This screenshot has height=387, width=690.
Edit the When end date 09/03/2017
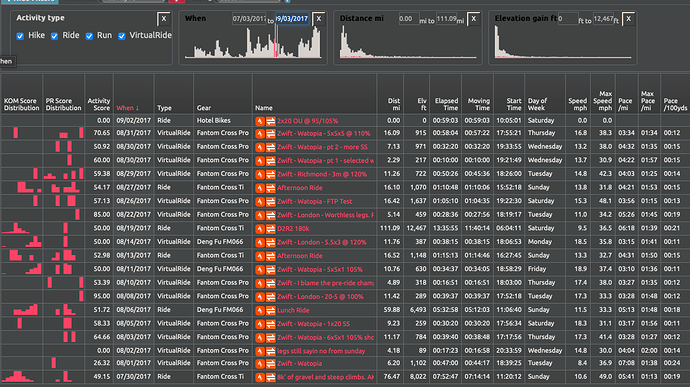pos(292,19)
